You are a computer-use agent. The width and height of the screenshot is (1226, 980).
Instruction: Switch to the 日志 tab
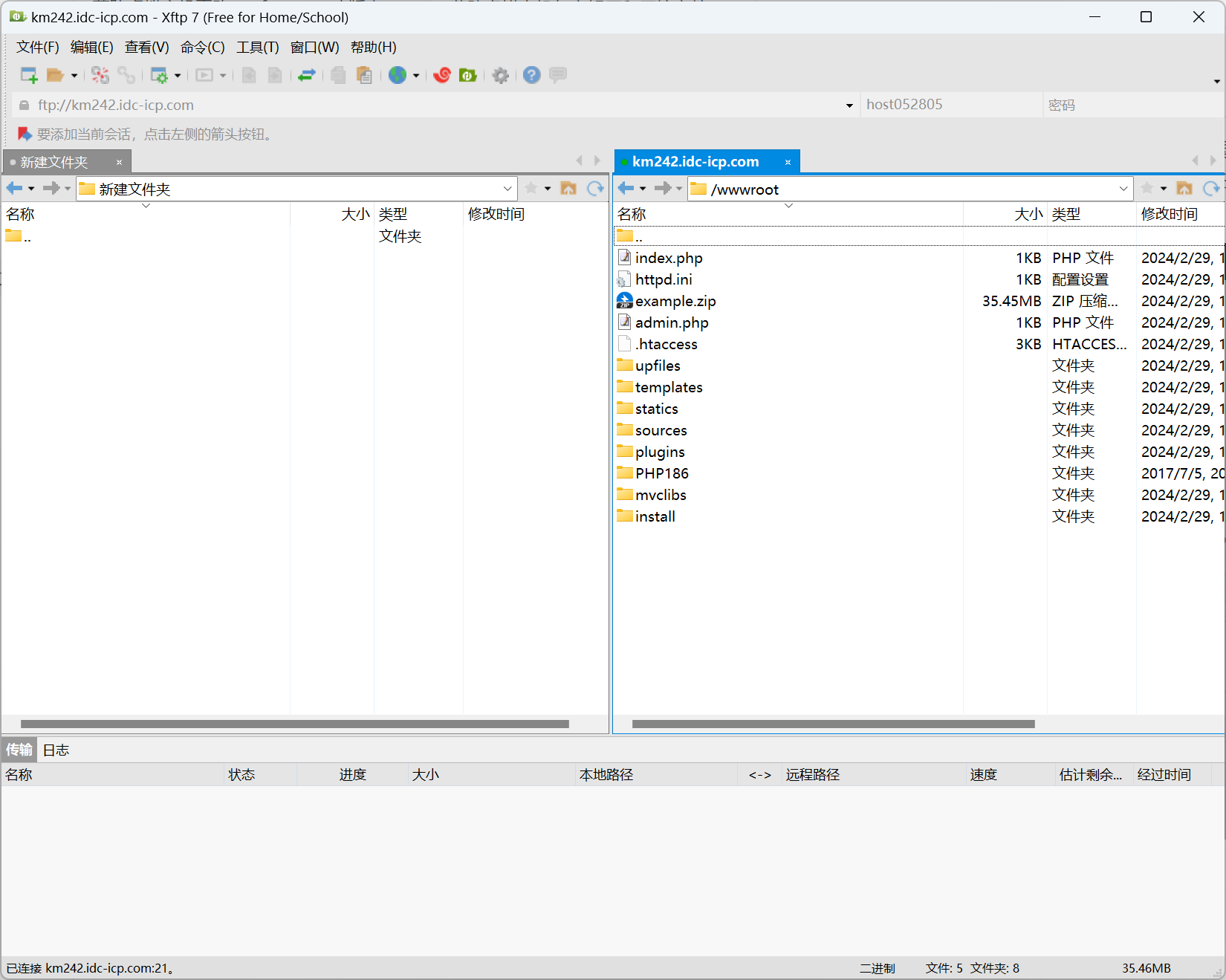pyautogui.click(x=56, y=750)
